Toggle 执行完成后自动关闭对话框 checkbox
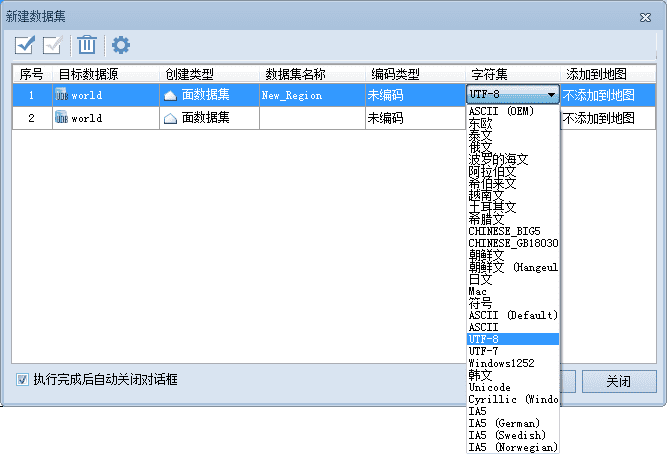The height and width of the screenshot is (454, 667). pyautogui.click(x=22, y=379)
